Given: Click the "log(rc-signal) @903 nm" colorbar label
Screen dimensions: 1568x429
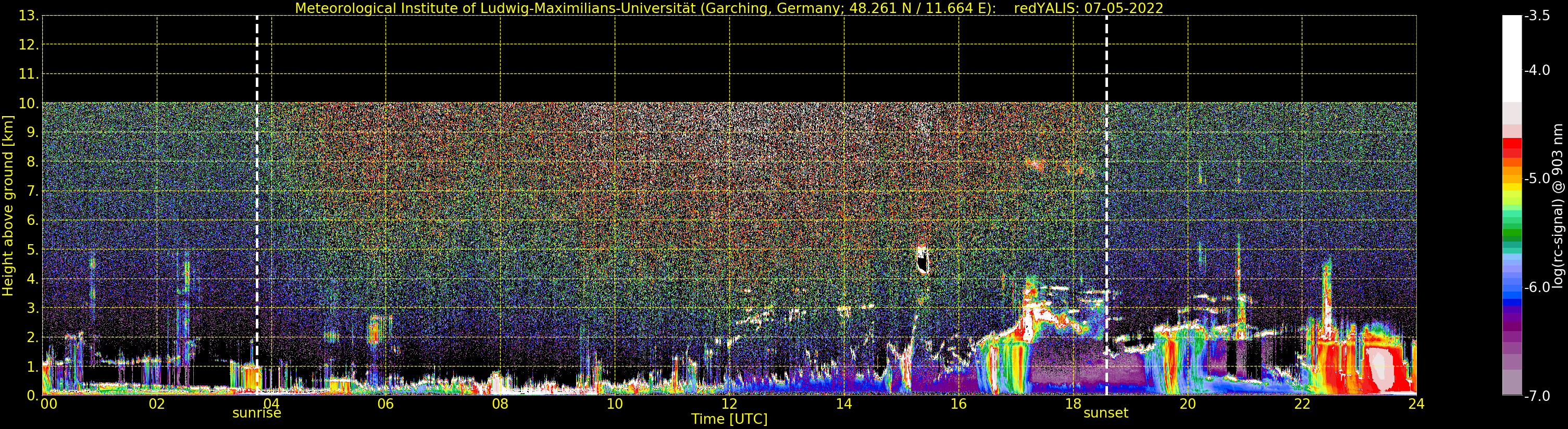Looking at the screenshot, I should tap(1558, 206).
